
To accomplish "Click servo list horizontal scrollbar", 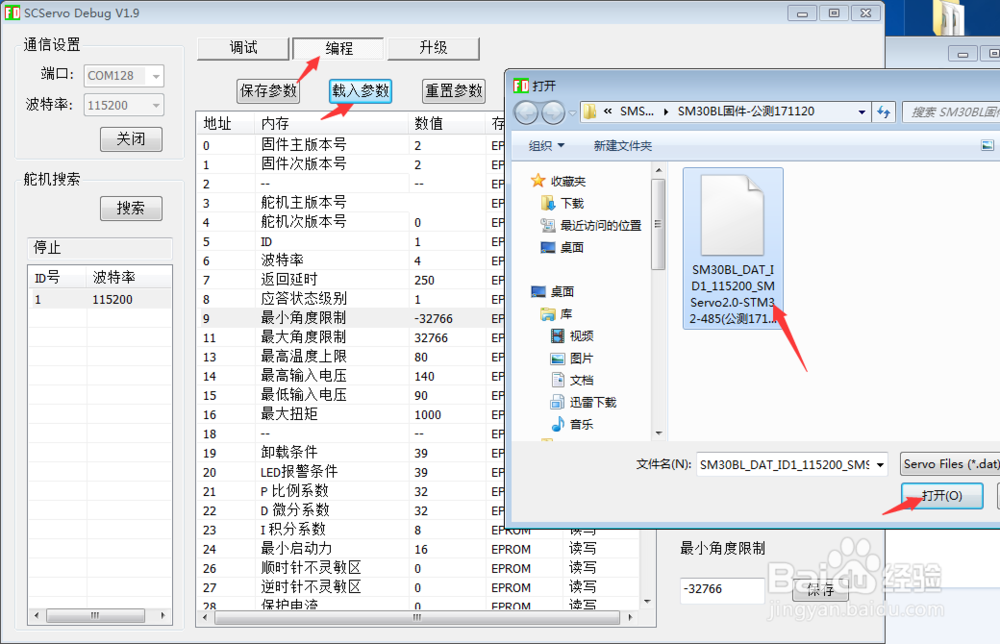I will point(95,615).
